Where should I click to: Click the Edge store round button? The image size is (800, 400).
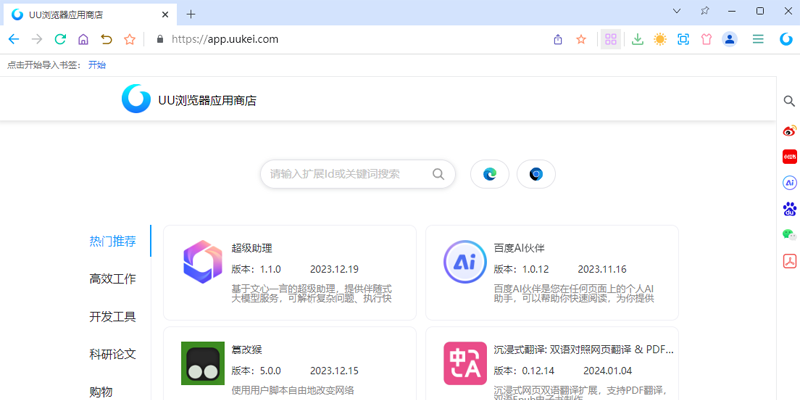pos(490,174)
